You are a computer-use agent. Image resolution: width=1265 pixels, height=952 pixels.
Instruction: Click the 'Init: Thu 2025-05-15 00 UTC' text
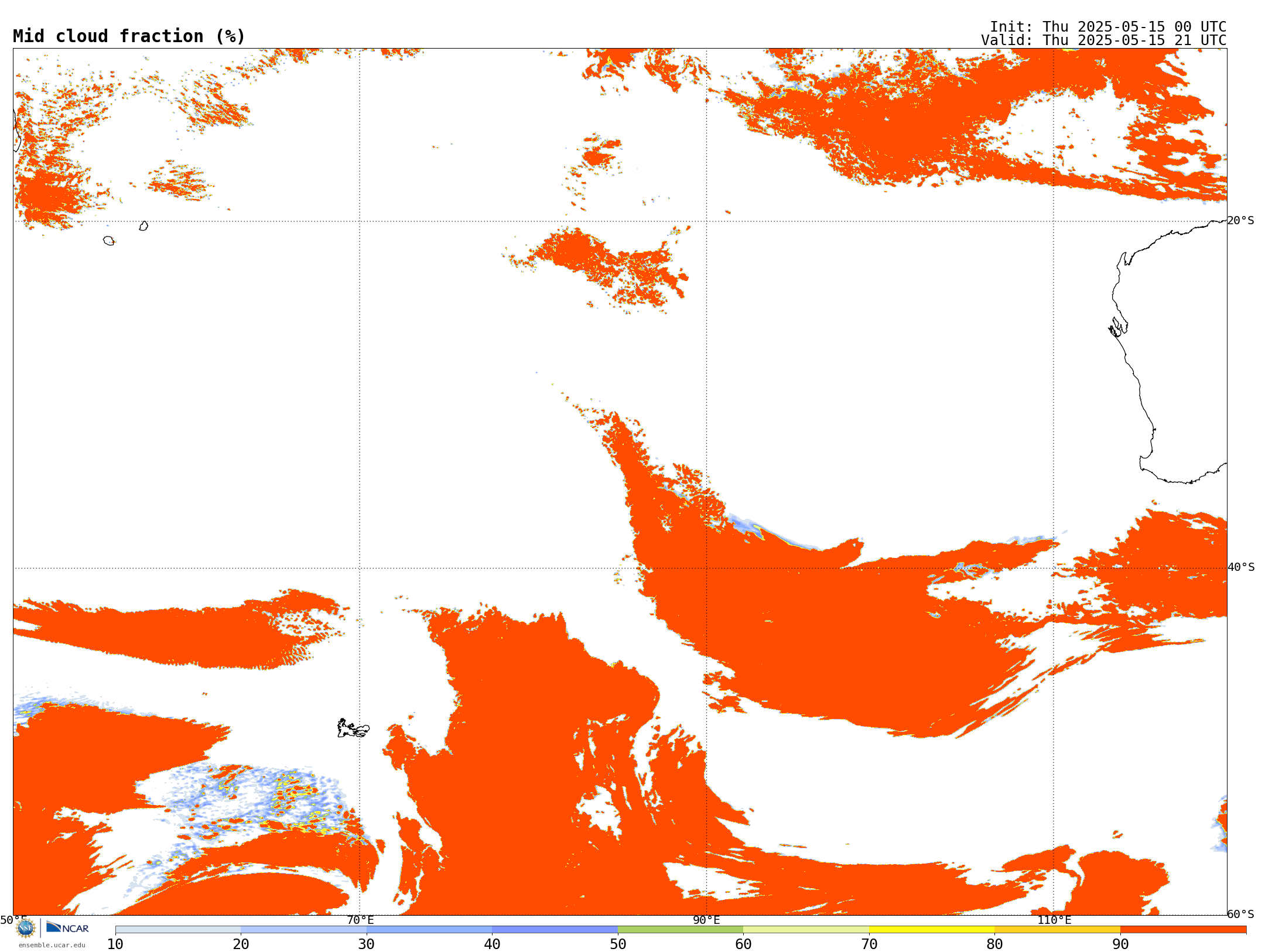coord(1108,27)
